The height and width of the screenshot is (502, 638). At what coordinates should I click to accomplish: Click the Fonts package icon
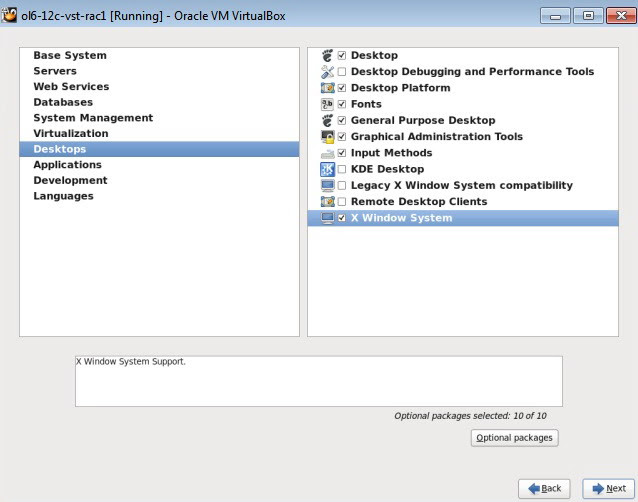327,104
